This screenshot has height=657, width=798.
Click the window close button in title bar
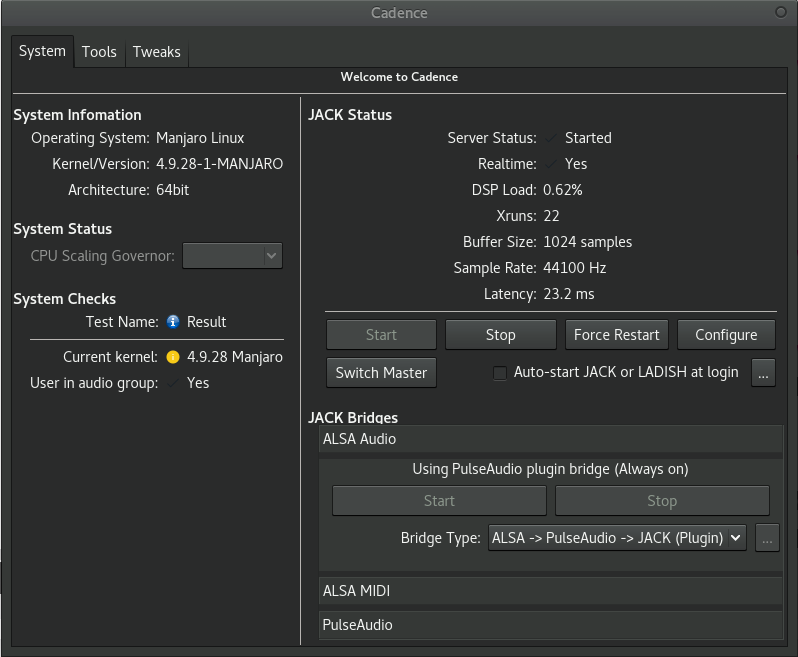pos(780,12)
